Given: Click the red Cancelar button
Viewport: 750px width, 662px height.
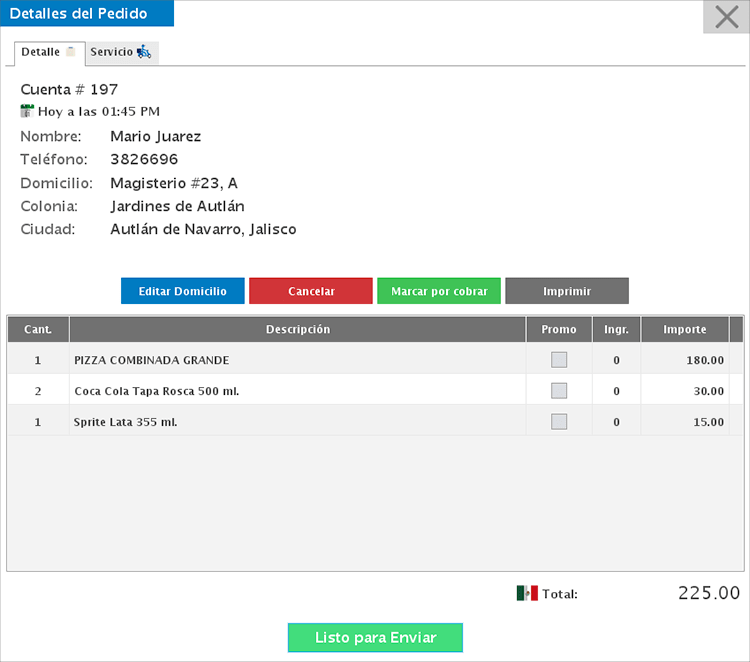Looking at the screenshot, I should [x=311, y=291].
